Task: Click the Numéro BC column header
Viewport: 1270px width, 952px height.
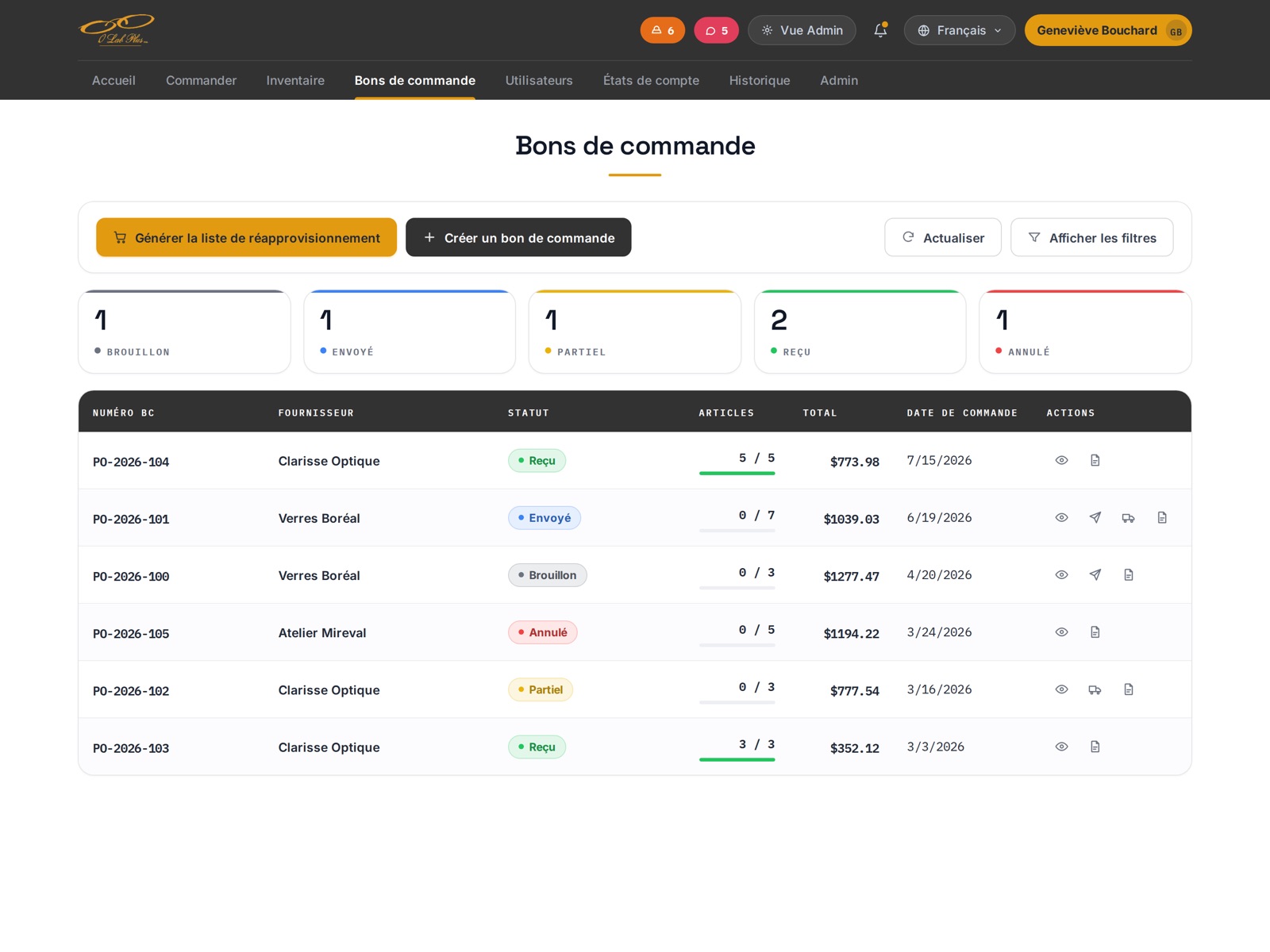Action: click(x=124, y=413)
